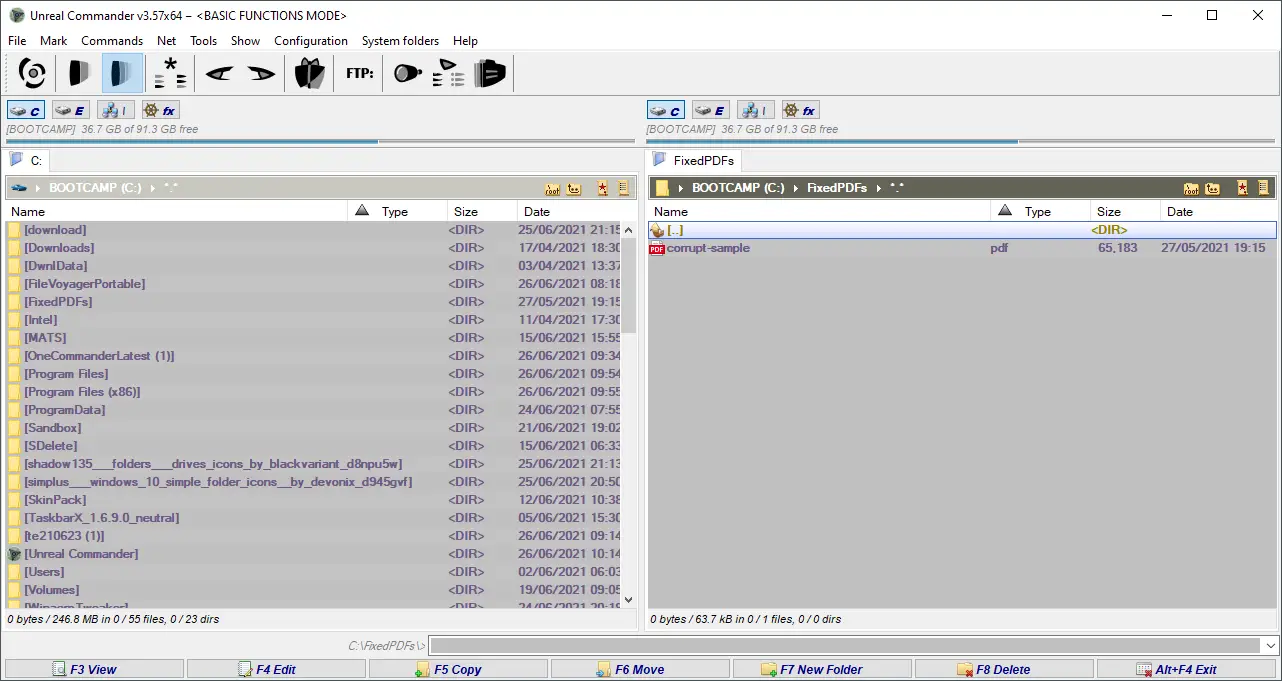
Task: Click the F3 View button
Action: [x=93, y=669]
